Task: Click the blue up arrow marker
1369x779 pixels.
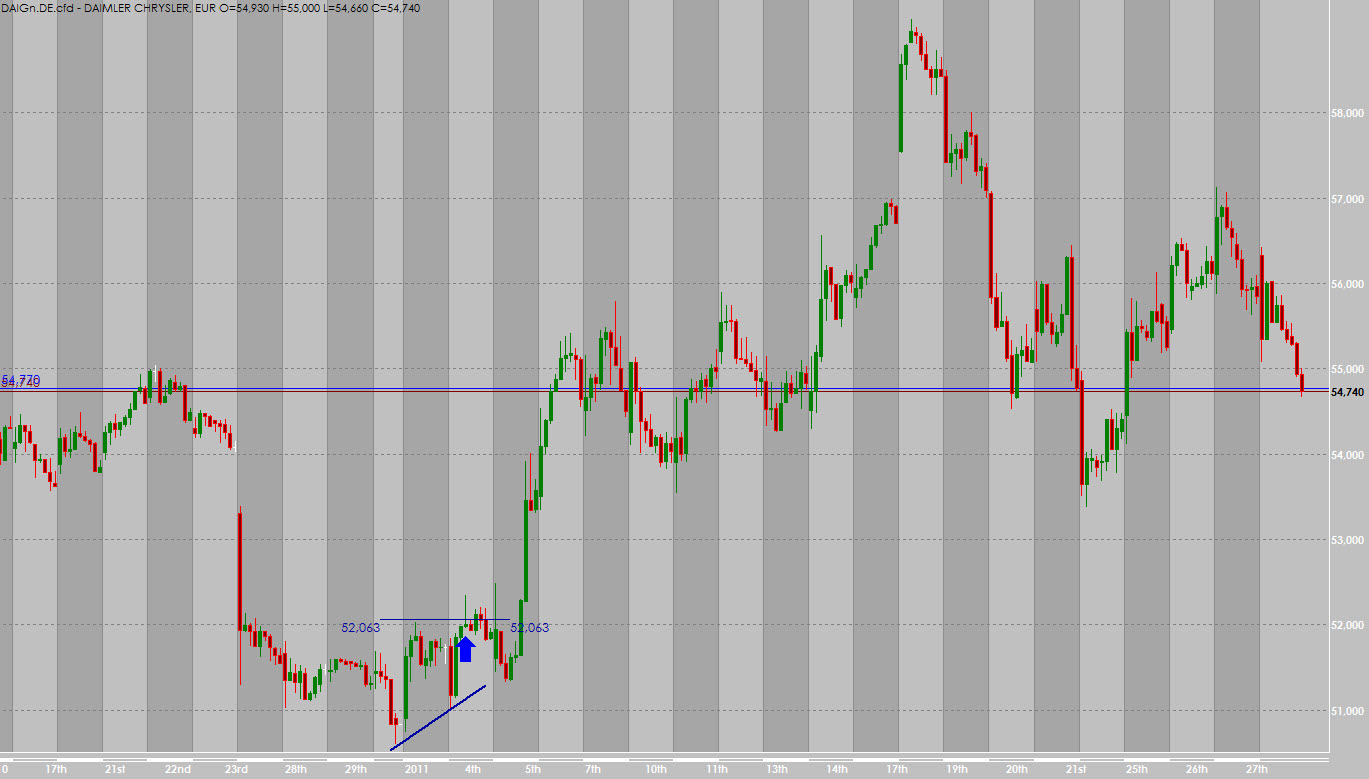Action: pos(465,649)
